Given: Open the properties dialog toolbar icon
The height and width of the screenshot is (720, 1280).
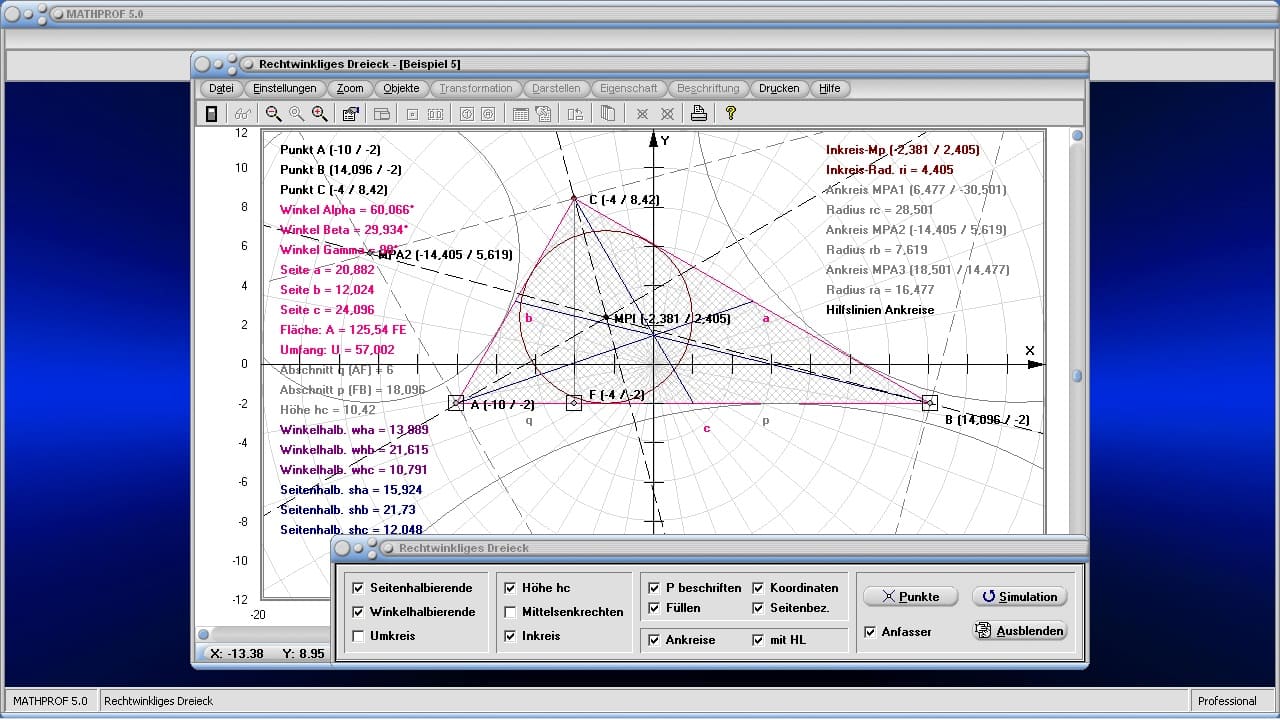Looking at the screenshot, I should 351,114.
